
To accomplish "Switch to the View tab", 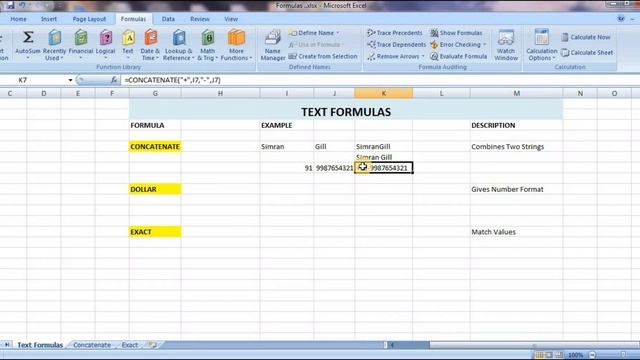I will (x=231, y=19).
